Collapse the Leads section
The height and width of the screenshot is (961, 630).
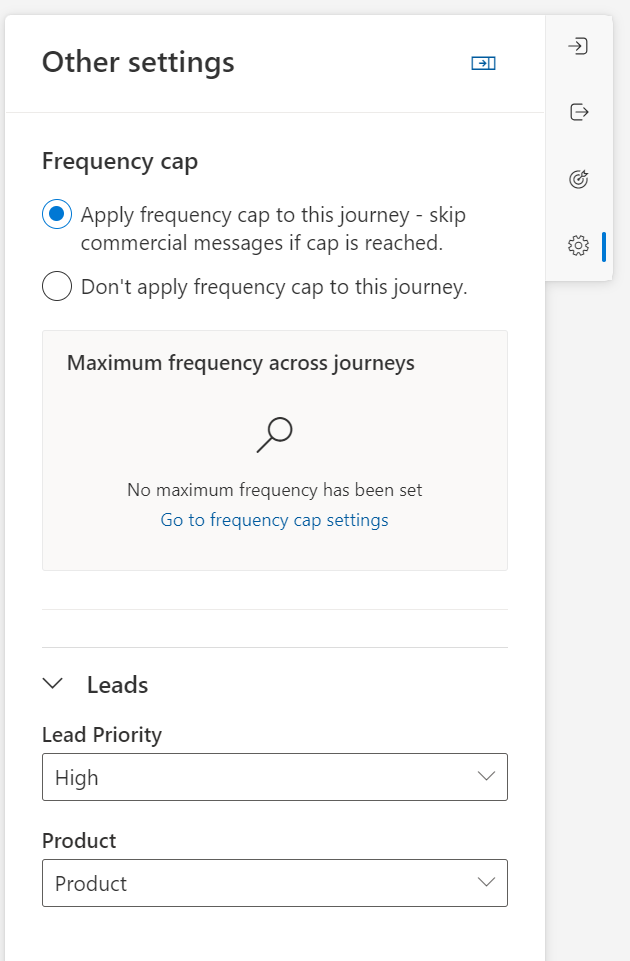pyautogui.click(x=53, y=684)
